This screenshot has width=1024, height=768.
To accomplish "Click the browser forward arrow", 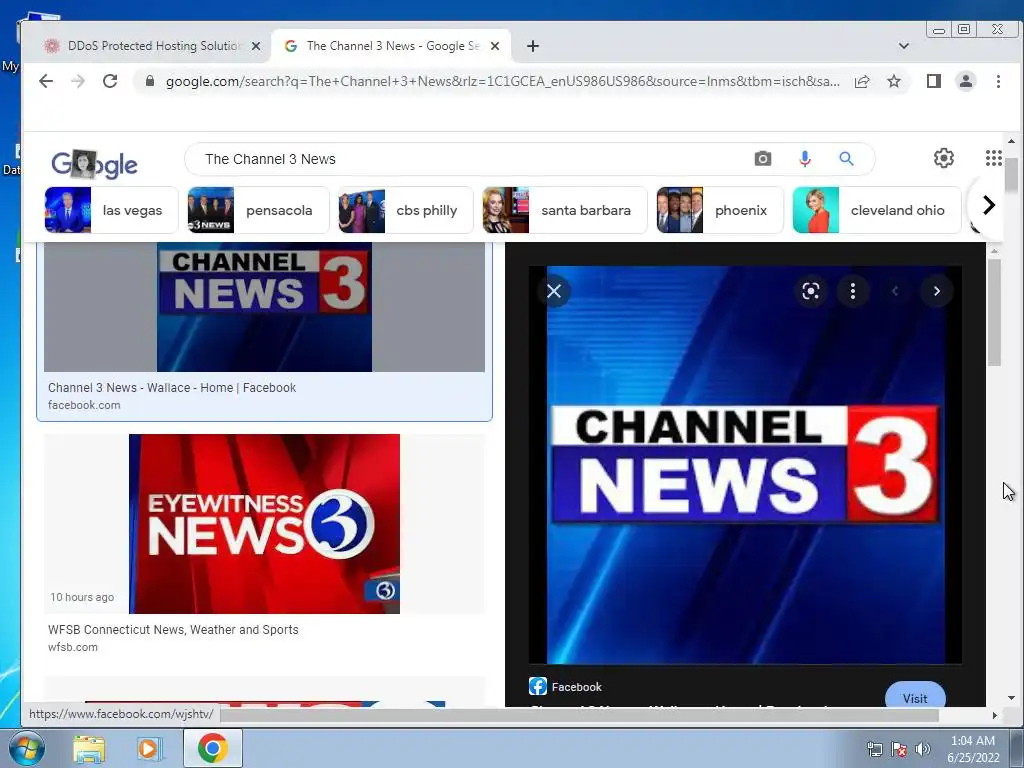I will 78,81.
